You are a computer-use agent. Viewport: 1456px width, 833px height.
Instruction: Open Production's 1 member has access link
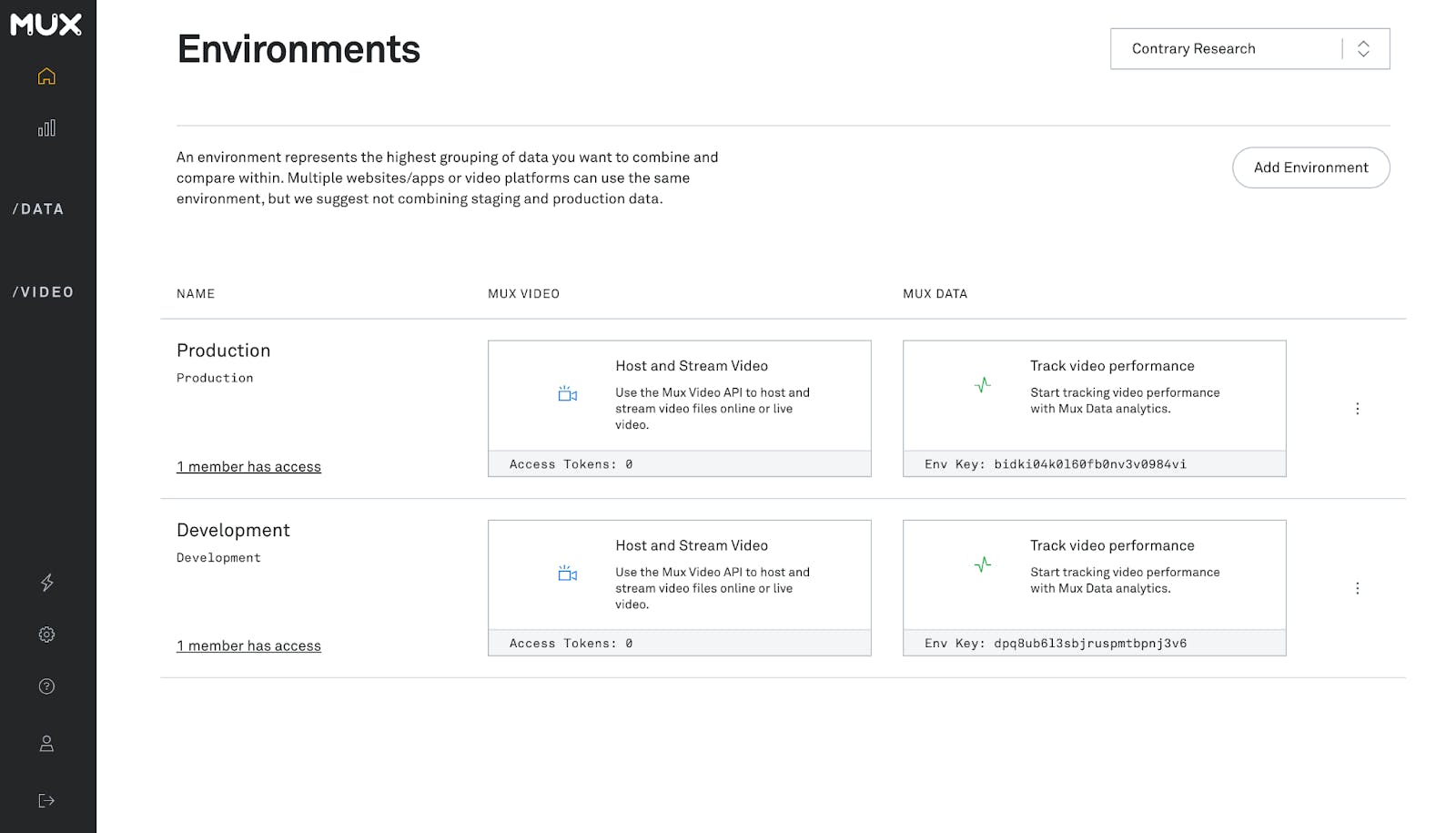coord(248,467)
